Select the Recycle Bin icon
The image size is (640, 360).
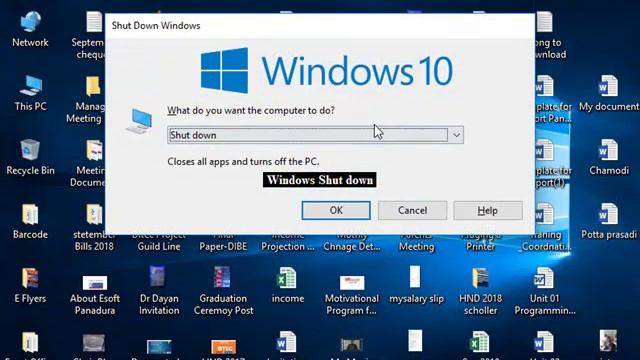[30, 158]
